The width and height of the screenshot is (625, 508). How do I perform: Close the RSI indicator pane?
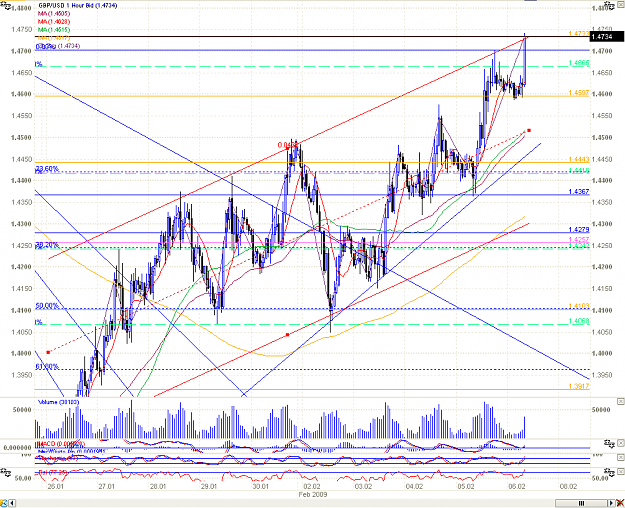pos(621,472)
